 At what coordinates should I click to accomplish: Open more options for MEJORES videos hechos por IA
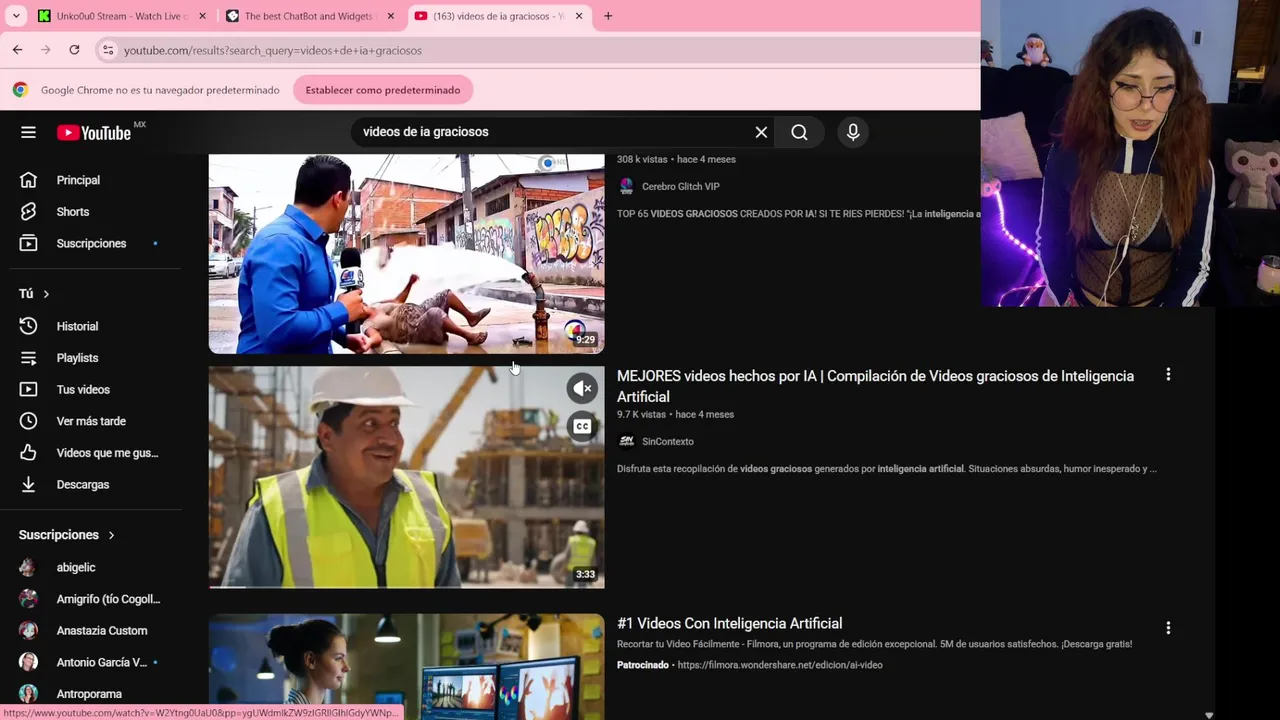pos(1168,375)
